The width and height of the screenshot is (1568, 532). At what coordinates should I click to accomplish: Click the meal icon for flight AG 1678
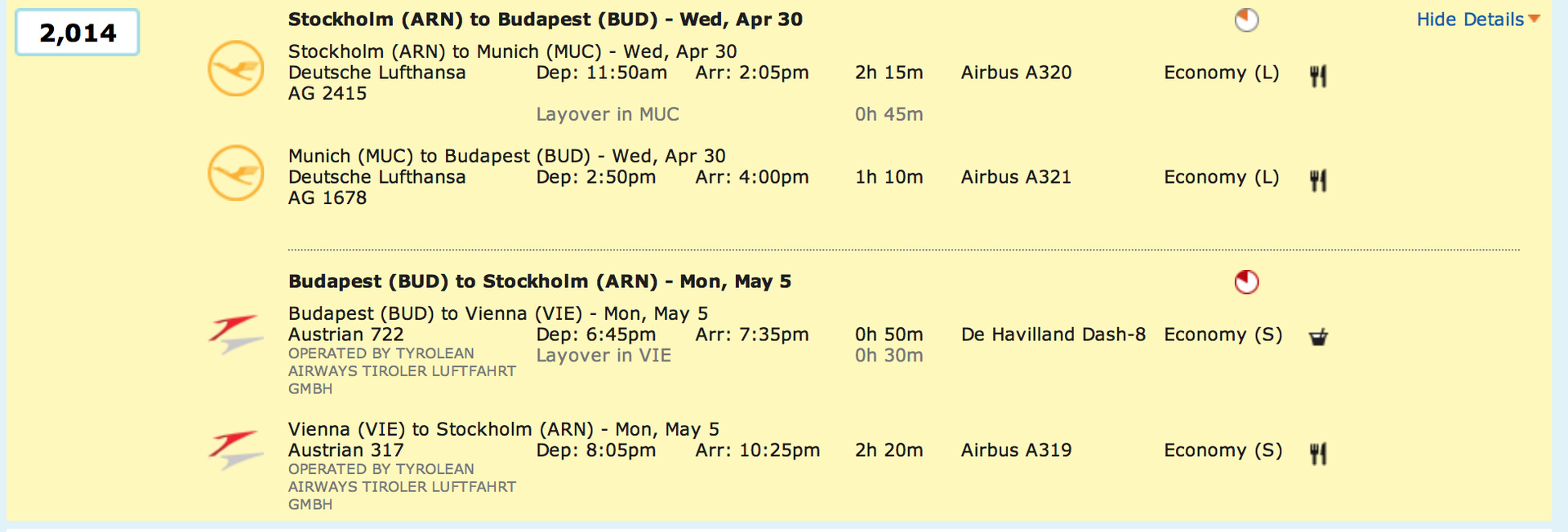(1318, 180)
